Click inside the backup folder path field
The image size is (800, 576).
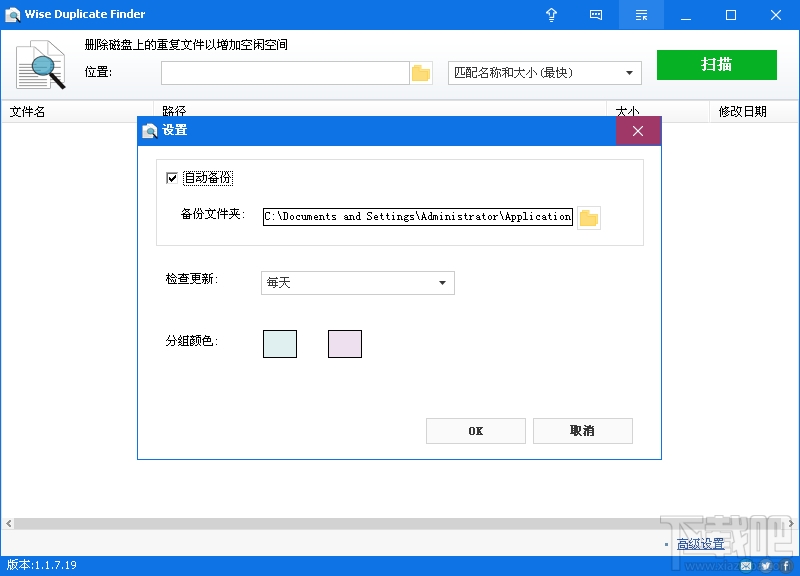coord(415,217)
